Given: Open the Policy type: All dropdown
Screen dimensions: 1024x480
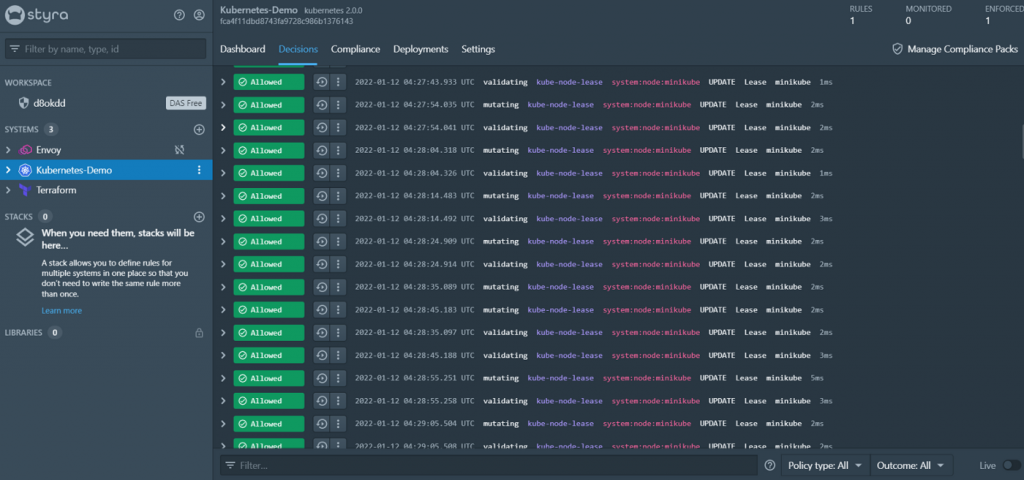Looking at the screenshot, I should tap(825, 466).
